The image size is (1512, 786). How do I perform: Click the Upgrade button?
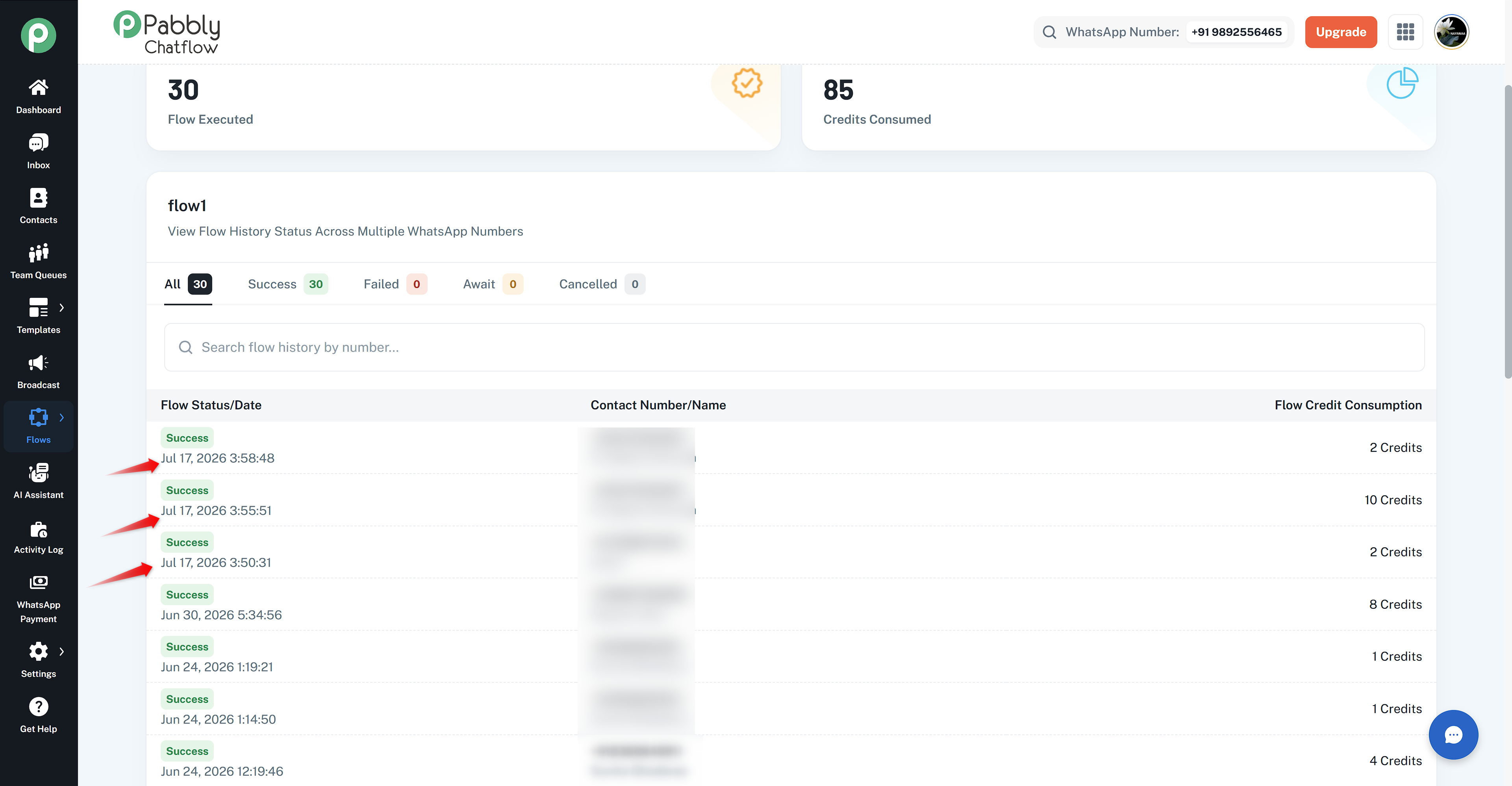pos(1341,32)
